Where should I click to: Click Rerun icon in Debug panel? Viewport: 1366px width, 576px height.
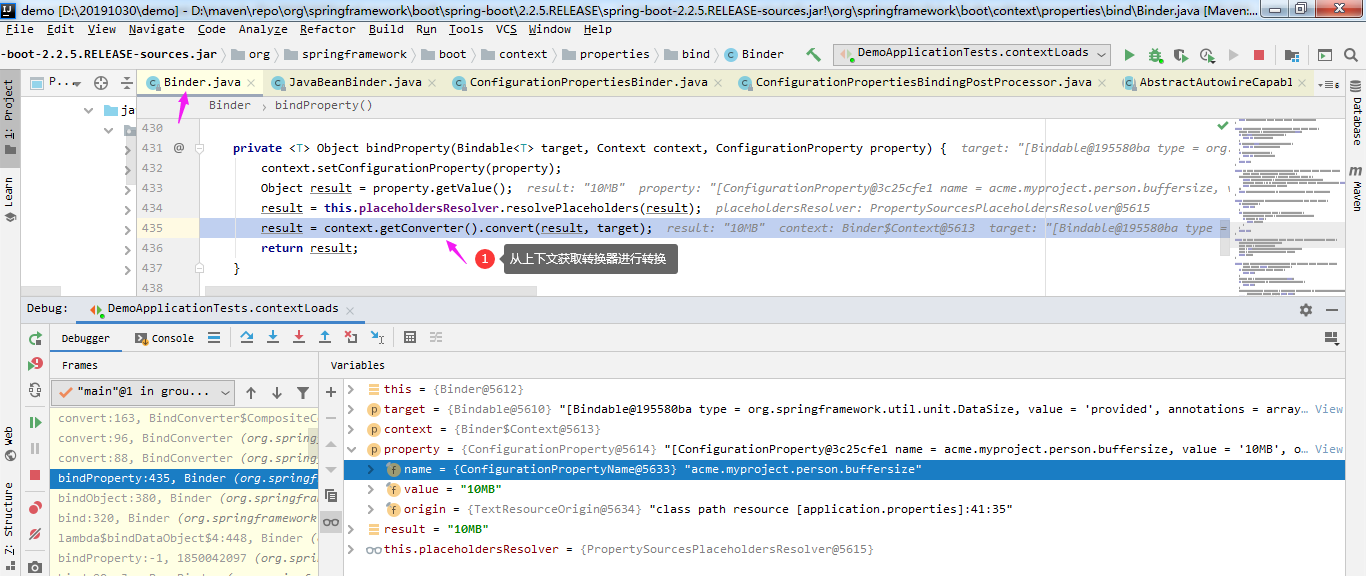pyautogui.click(x=35, y=339)
